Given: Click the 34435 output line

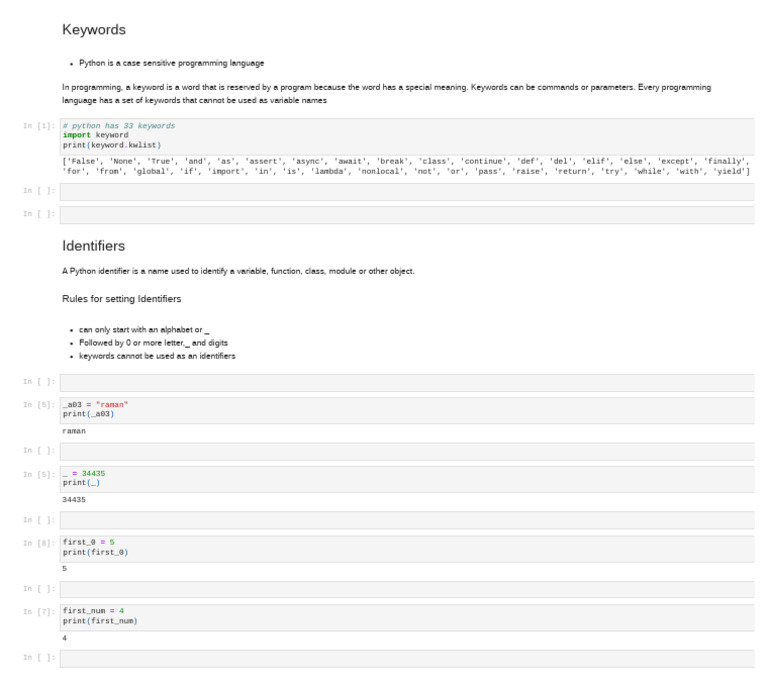Looking at the screenshot, I should click(74, 499).
